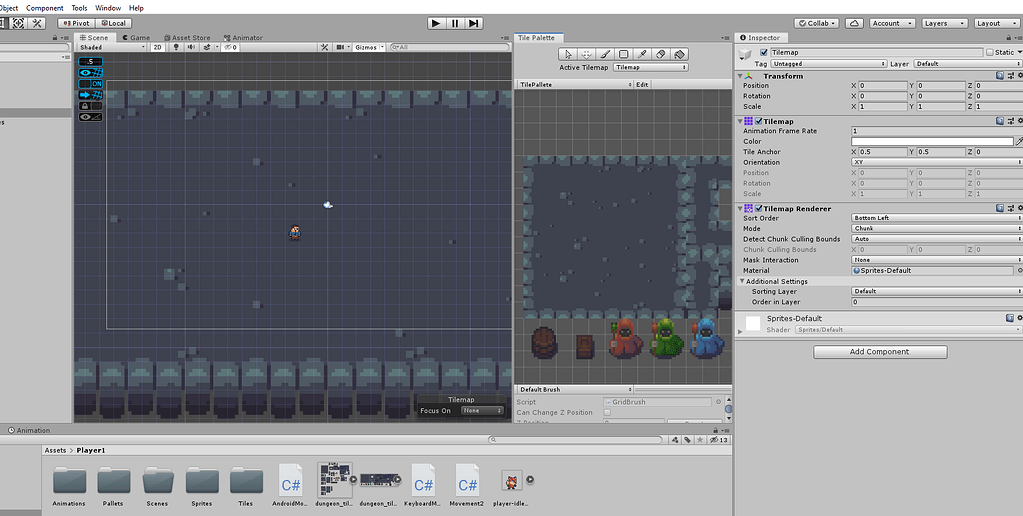Screen dimensions: 1023x516
Task: Pick the flood fill bucket tool
Action: [x=680, y=54]
